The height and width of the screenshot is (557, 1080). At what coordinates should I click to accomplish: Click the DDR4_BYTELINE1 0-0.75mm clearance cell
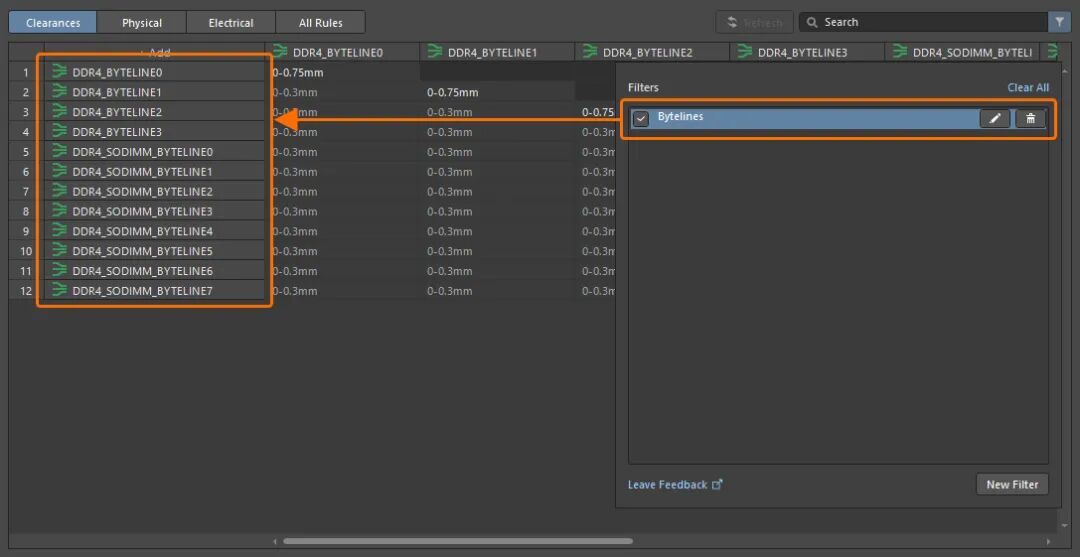452,92
